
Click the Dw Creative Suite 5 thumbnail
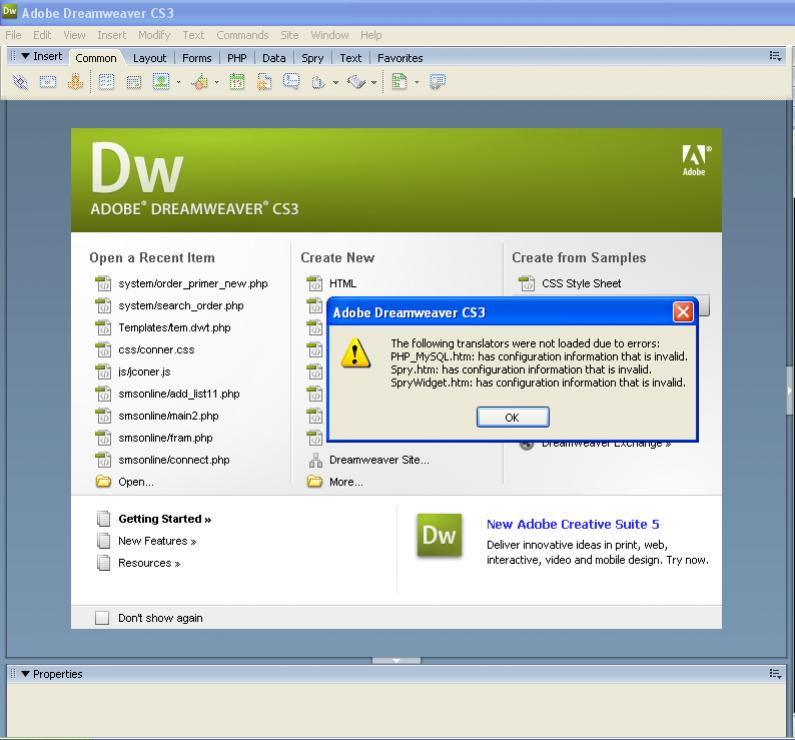point(440,535)
